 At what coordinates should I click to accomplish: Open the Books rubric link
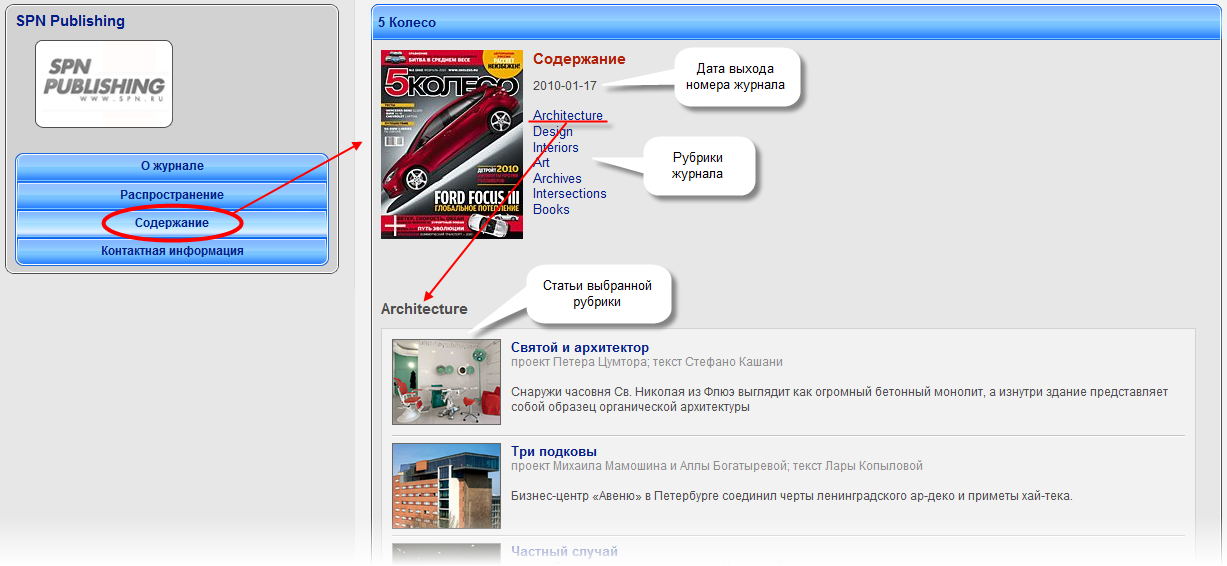point(551,209)
